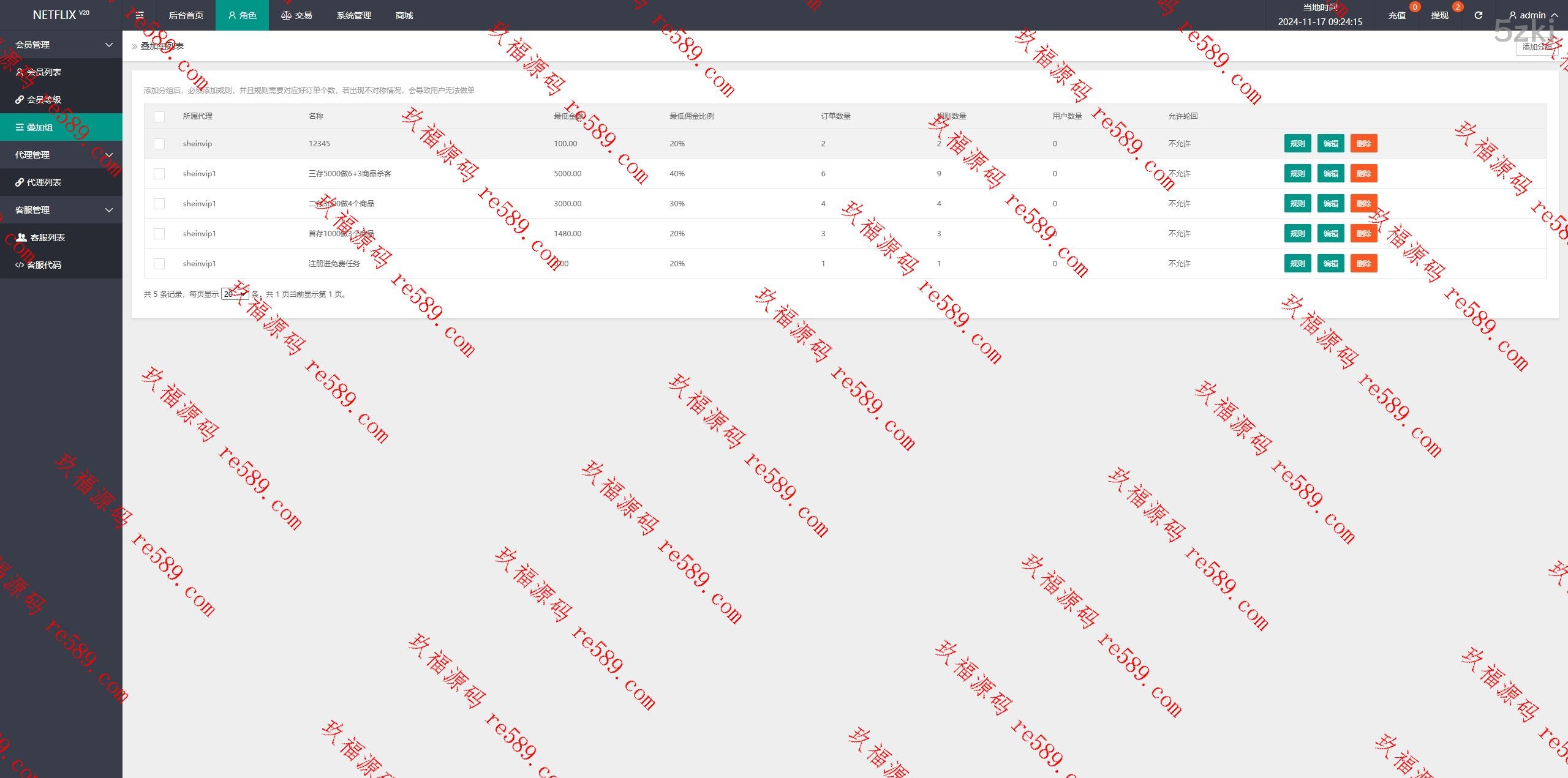Check the row named 12345
The width and height of the screenshot is (1568, 778).
coord(159,144)
